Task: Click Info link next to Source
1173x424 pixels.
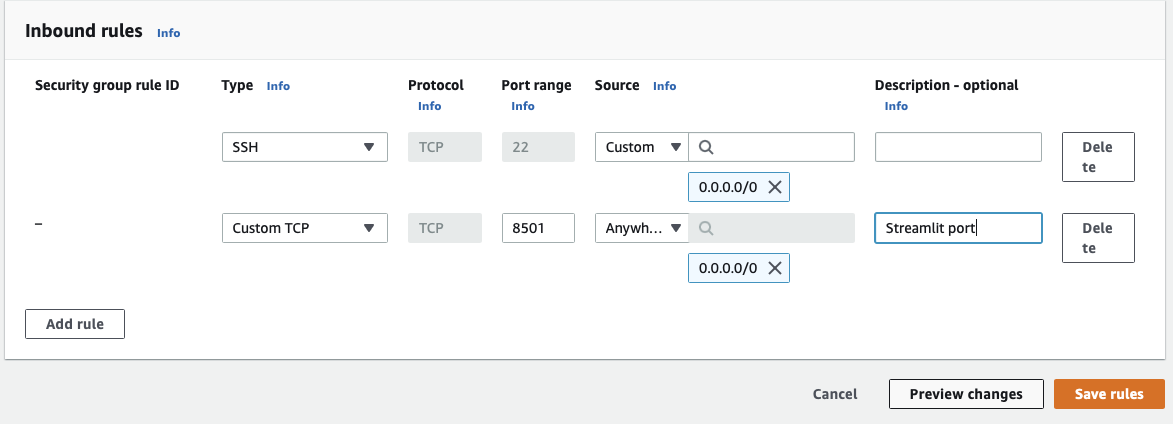Action: point(664,86)
